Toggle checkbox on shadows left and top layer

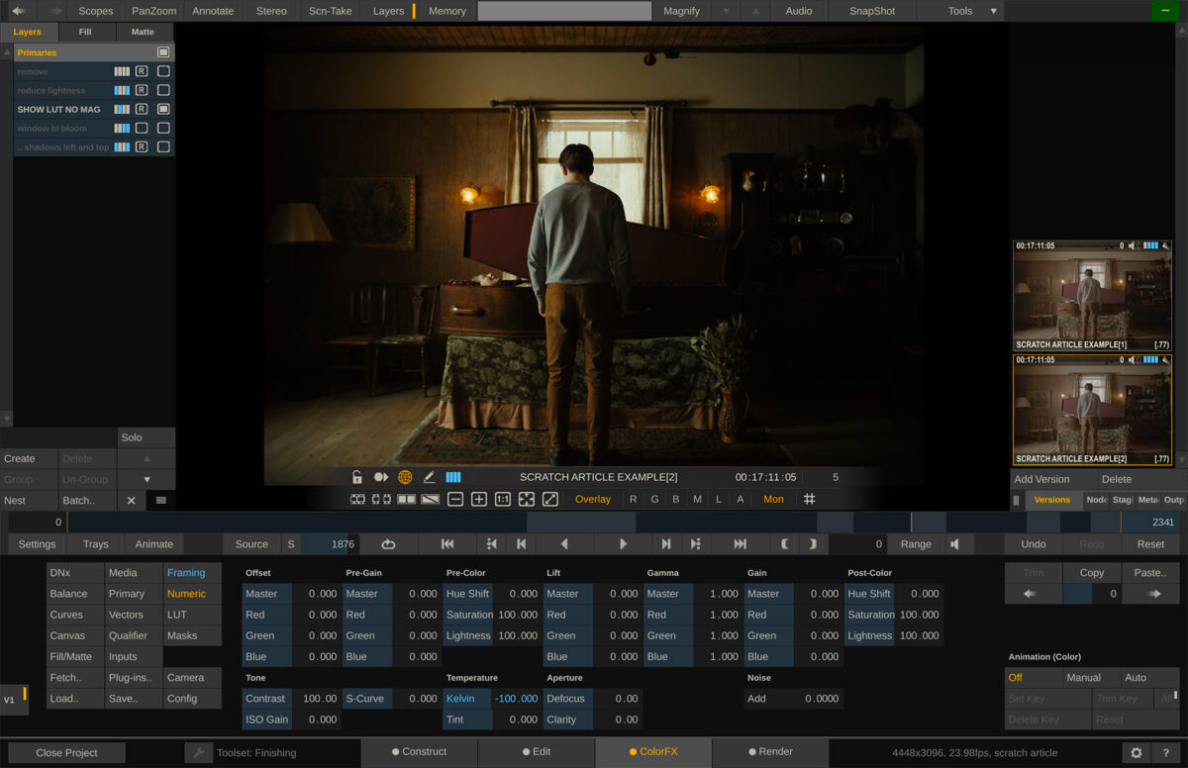point(163,147)
